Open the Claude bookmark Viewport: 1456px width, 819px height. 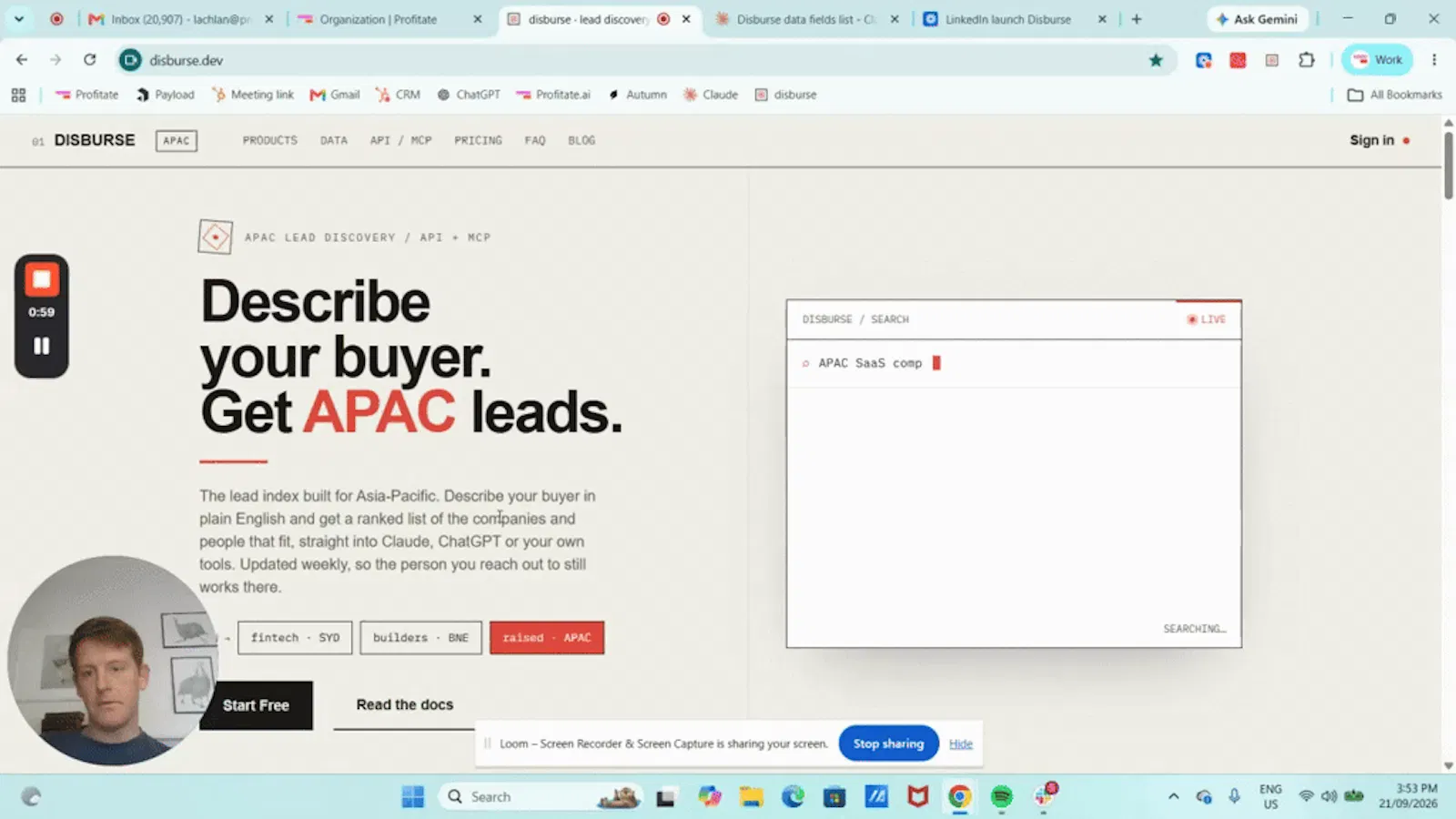711,95
